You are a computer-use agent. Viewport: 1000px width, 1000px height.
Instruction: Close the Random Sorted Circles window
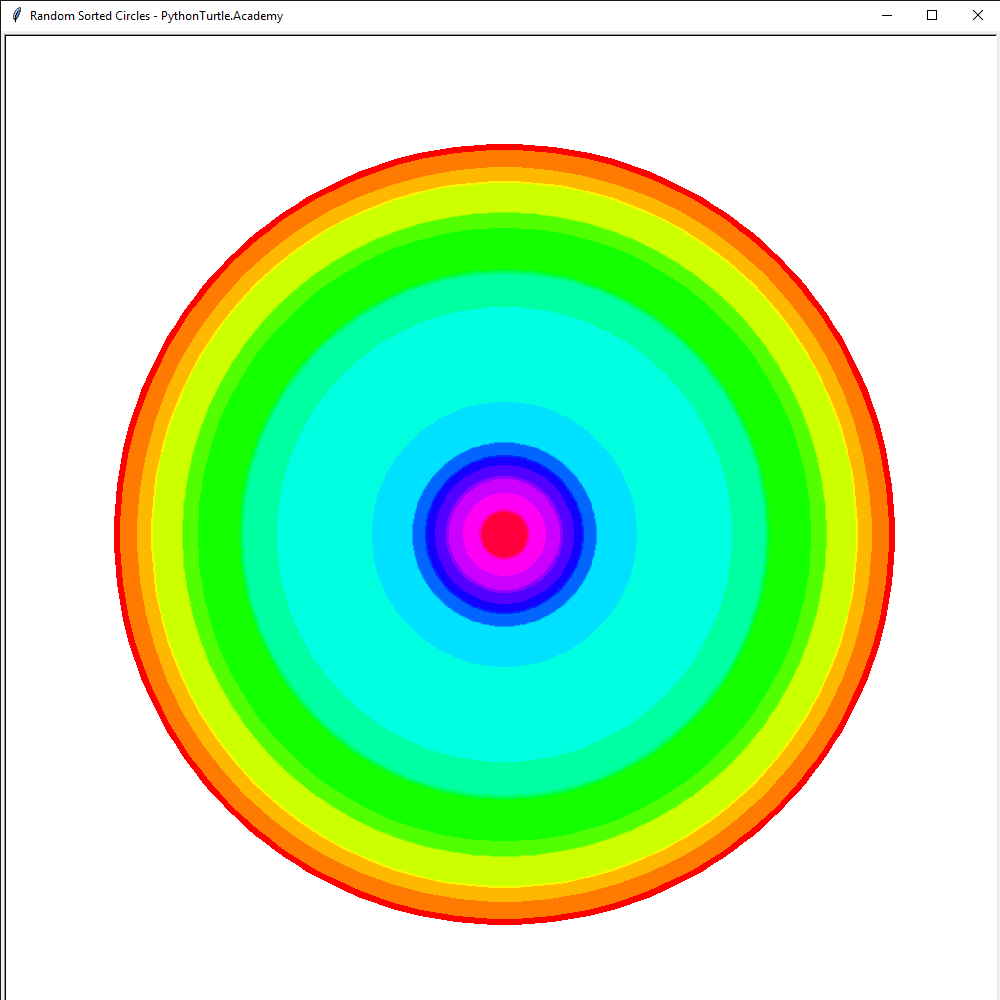click(977, 15)
